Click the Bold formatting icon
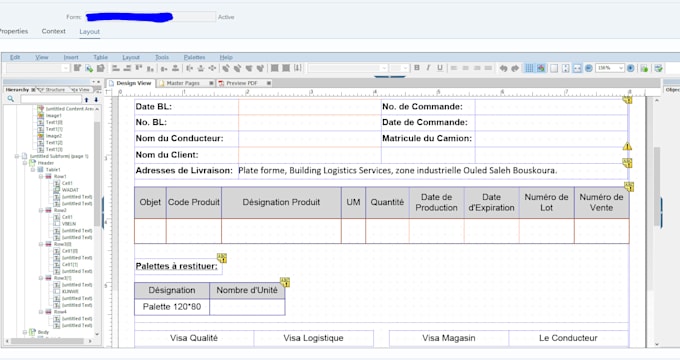Screen dimensions: 680x360 tap(417, 68)
